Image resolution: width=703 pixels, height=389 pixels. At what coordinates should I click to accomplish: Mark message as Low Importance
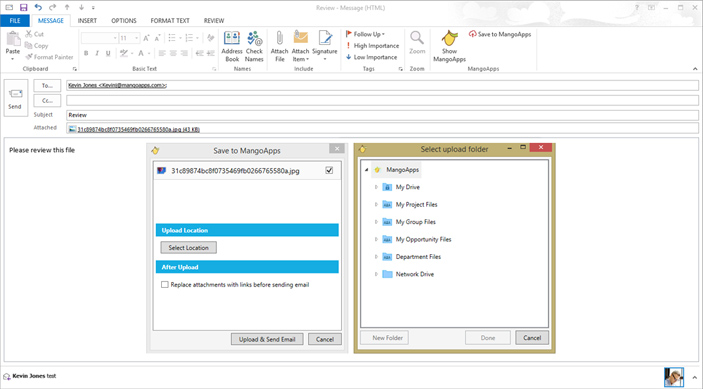[x=371, y=57]
